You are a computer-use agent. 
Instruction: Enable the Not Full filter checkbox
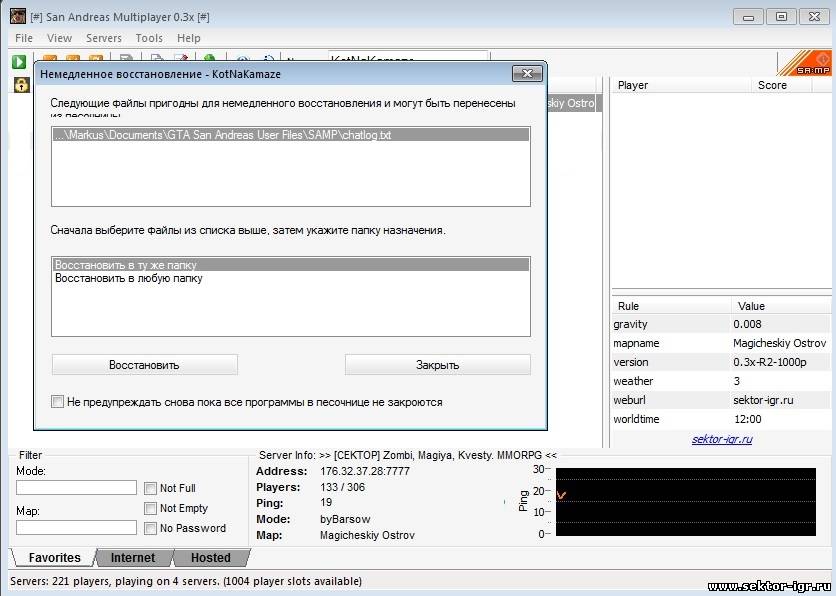[x=150, y=488]
